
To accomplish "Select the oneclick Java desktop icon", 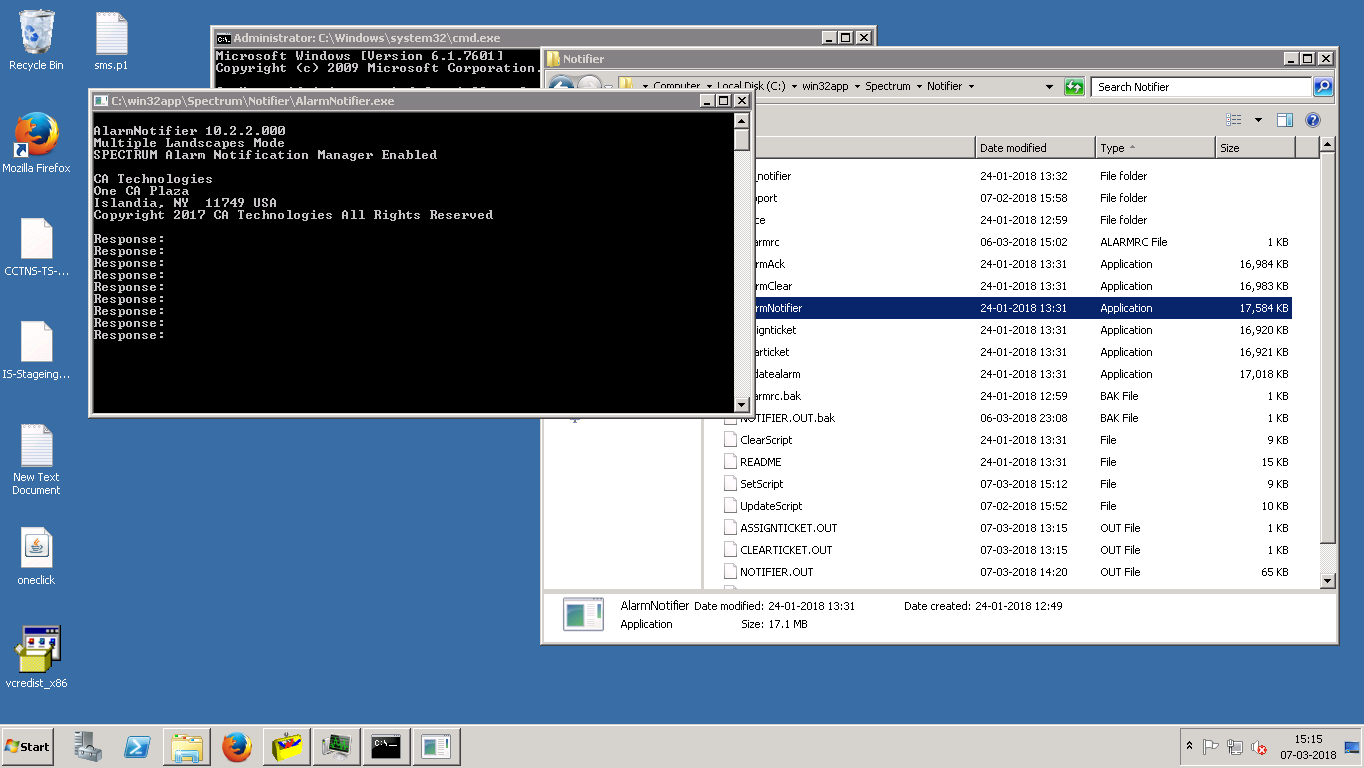I will [36, 556].
